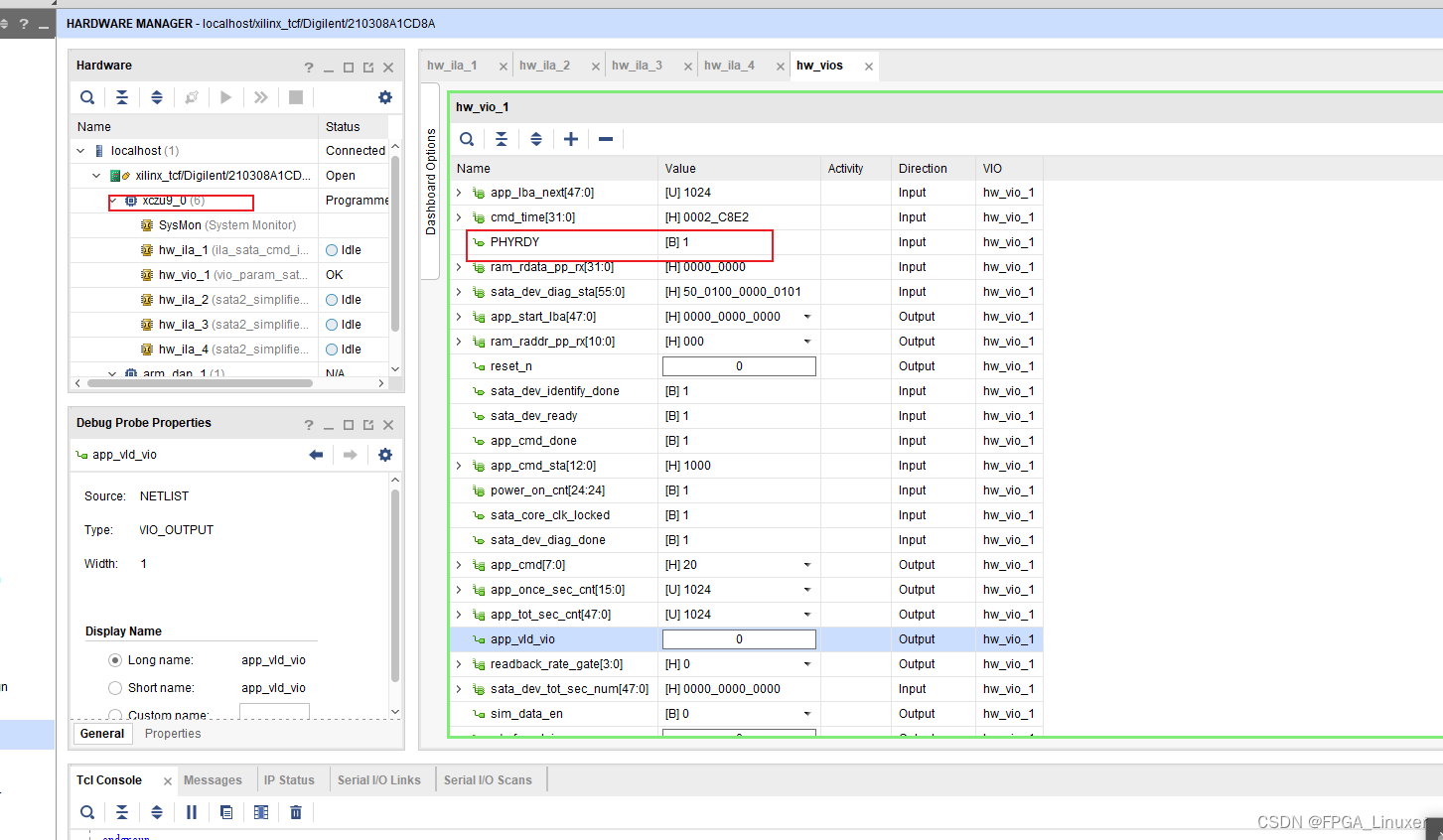The image size is (1443, 840).
Task: Collapse the localhost node in Hardware tree
Action: (79, 150)
